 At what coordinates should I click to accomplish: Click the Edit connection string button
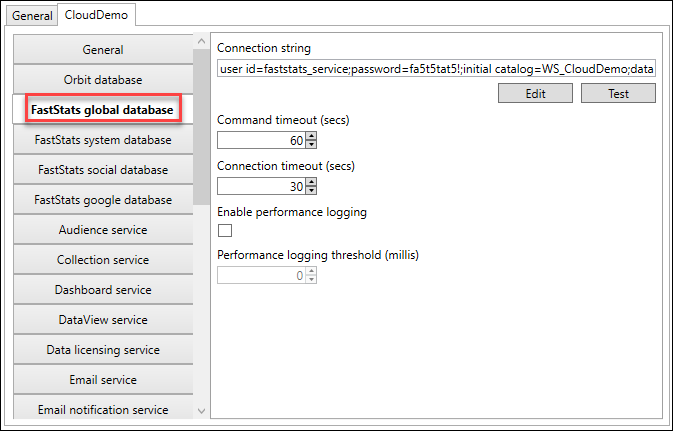[x=535, y=93]
